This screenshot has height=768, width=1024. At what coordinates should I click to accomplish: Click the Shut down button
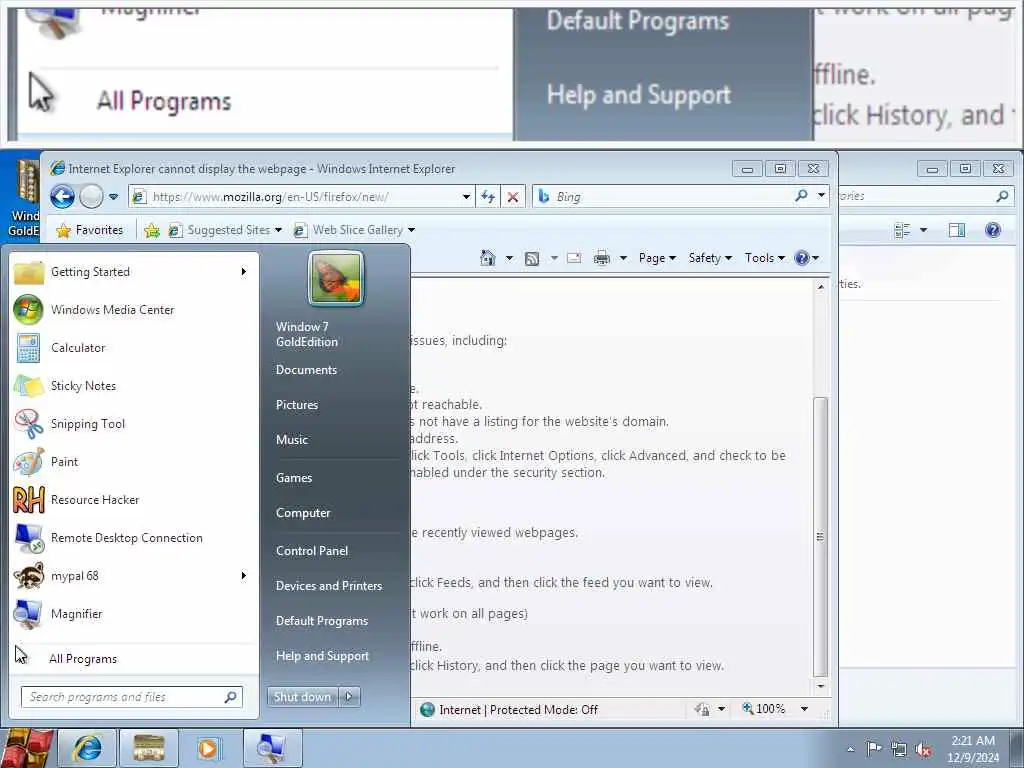coord(302,697)
